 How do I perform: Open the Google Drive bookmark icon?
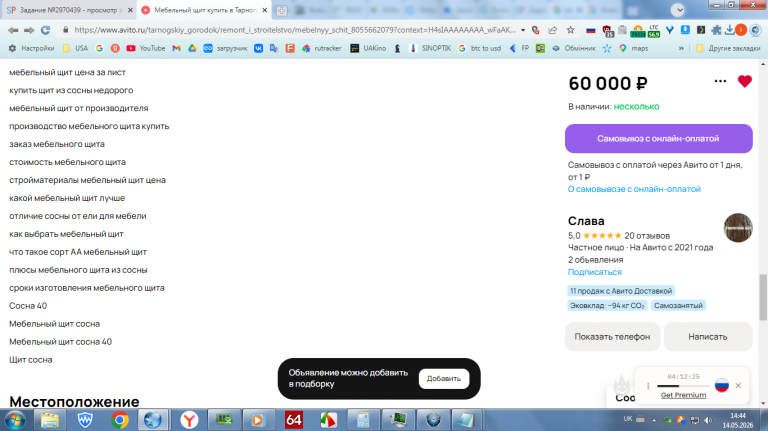tap(192, 48)
